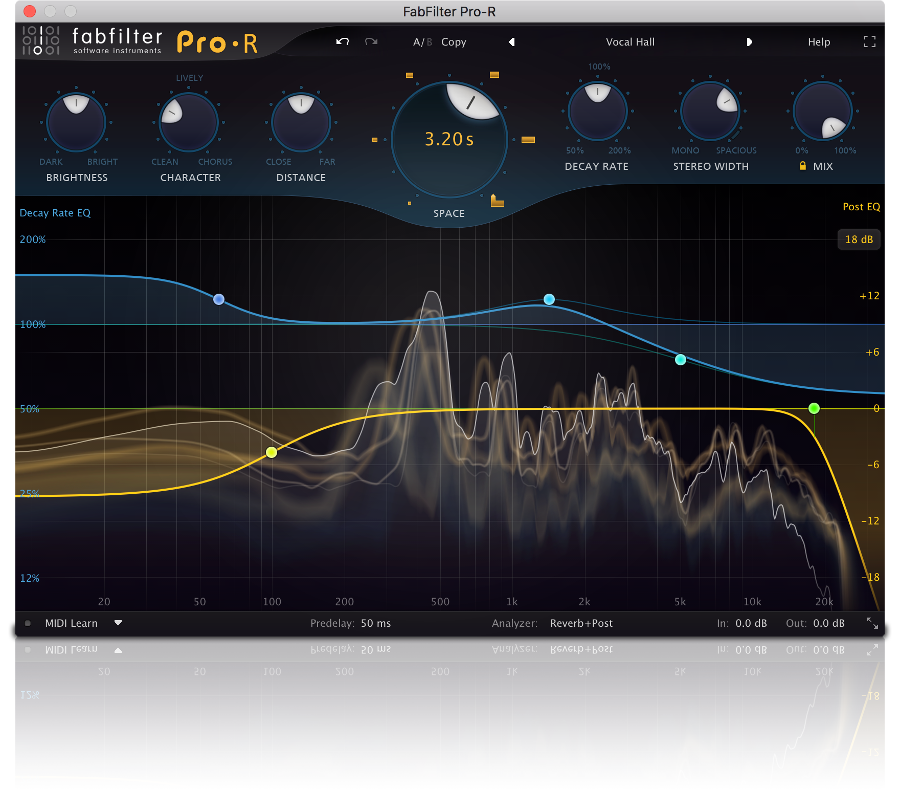Click the undo arrow icon

pyautogui.click(x=343, y=42)
